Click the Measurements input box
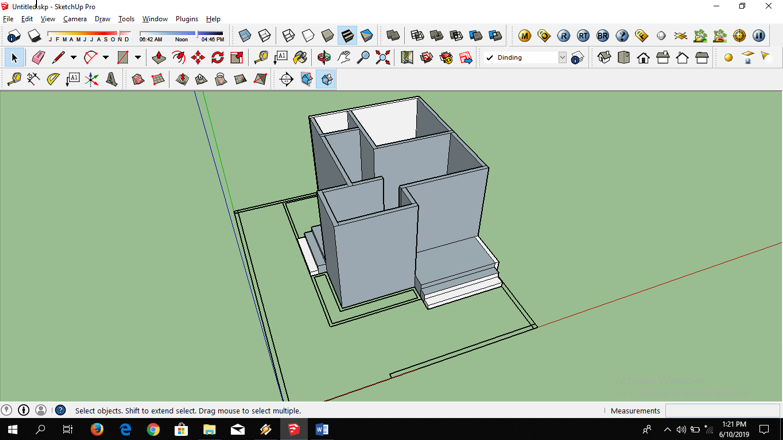 722,411
